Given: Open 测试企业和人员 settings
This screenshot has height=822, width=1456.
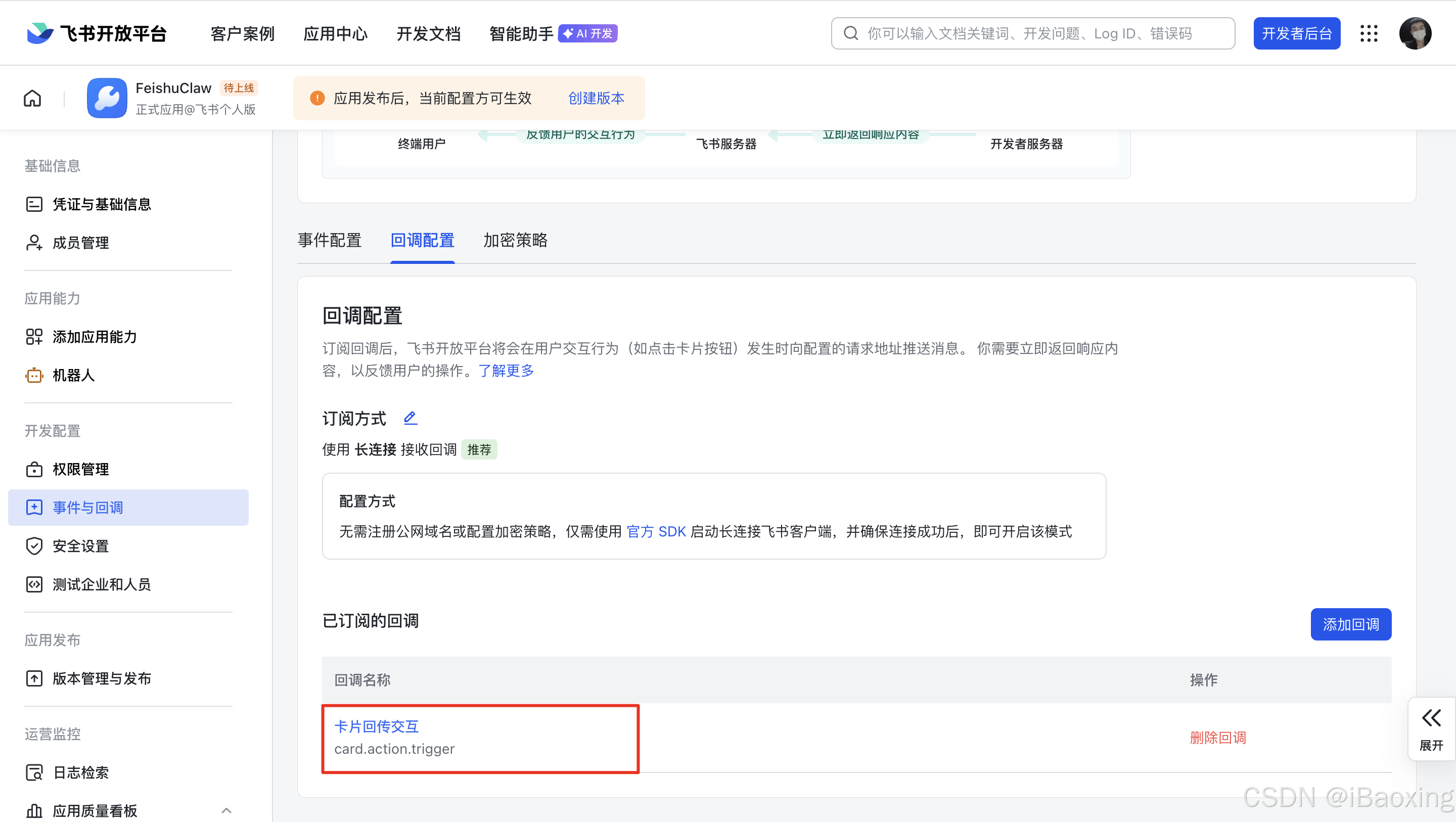Looking at the screenshot, I should [x=101, y=584].
